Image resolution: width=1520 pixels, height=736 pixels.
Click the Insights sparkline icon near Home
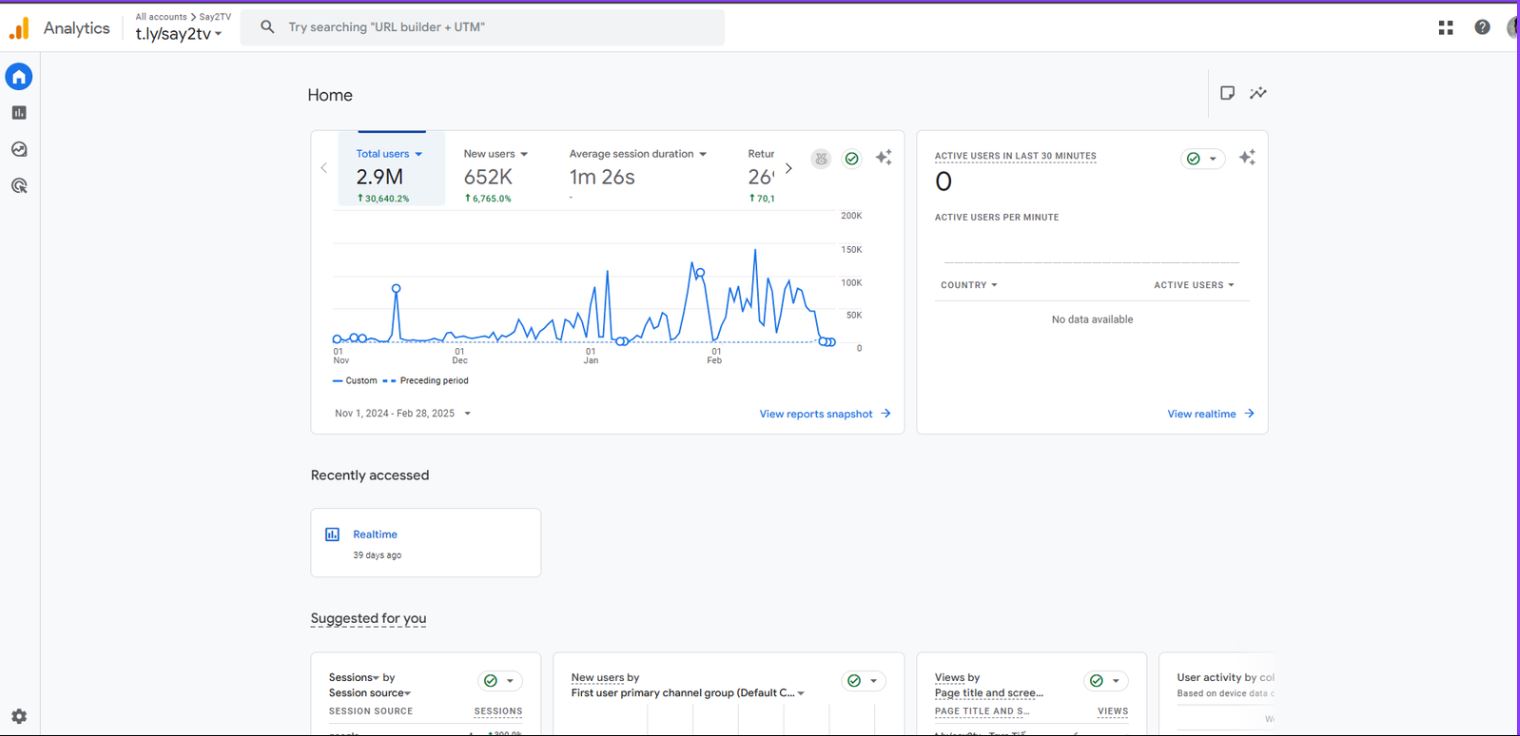[x=1258, y=93]
